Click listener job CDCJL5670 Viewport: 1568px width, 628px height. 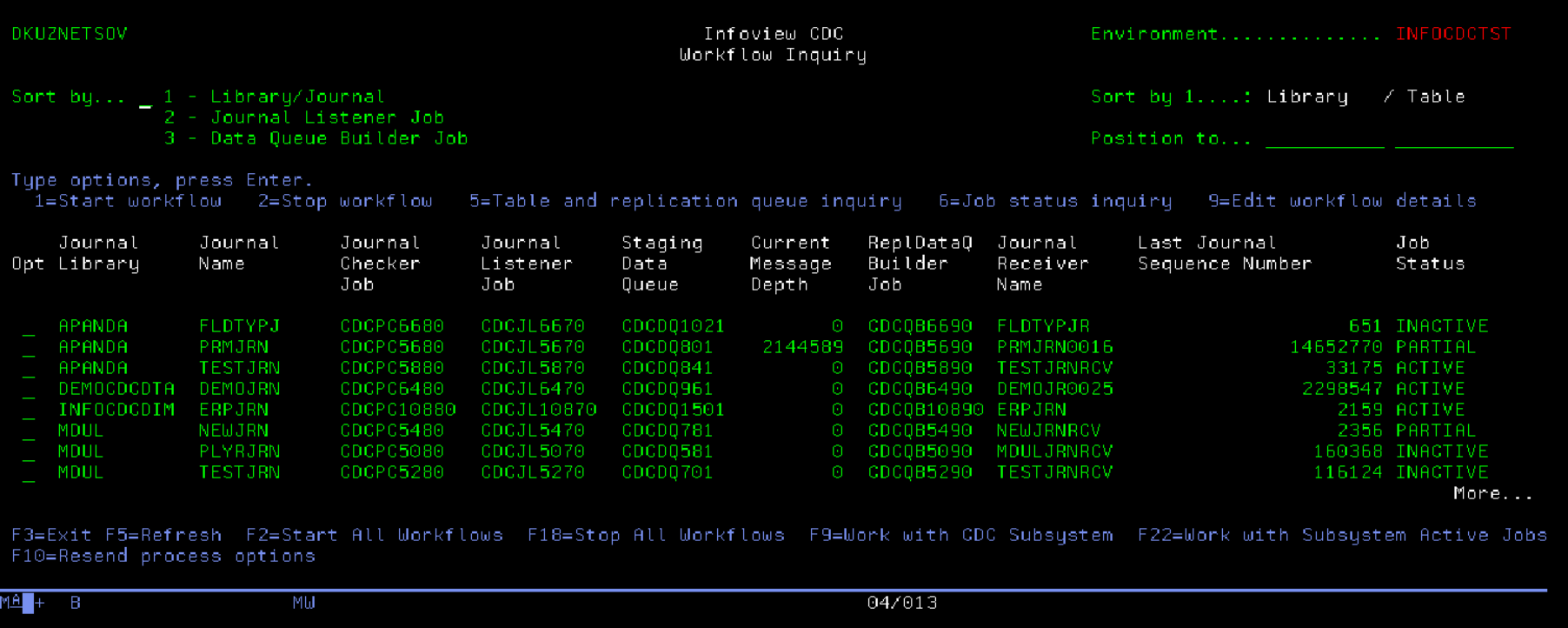[x=533, y=347]
